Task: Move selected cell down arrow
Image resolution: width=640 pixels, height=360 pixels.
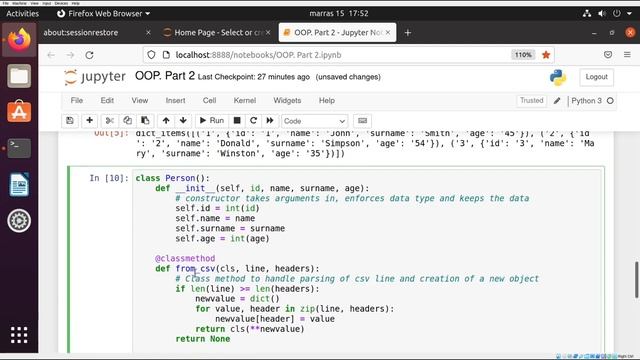Action: [183, 121]
